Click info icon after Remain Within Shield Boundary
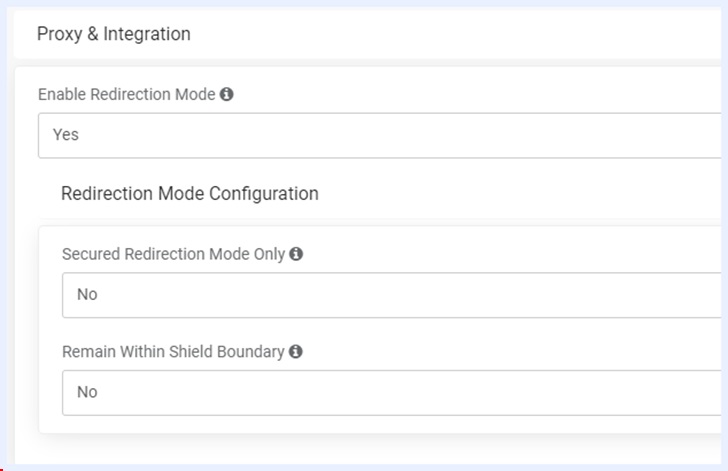 click(x=296, y=352)
